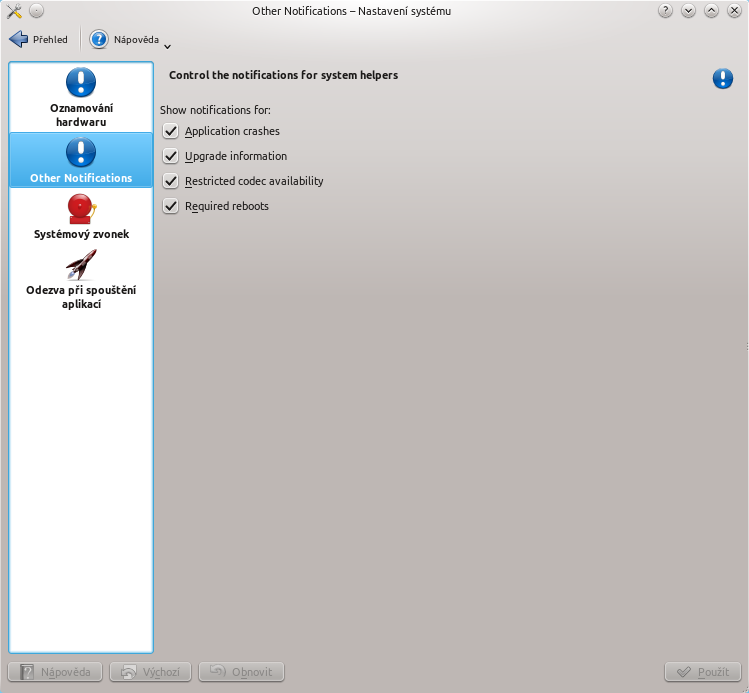Viewport: 749px width, 693px height.
Task: Close the Nastavení systému window
Action: pos(734,11)
